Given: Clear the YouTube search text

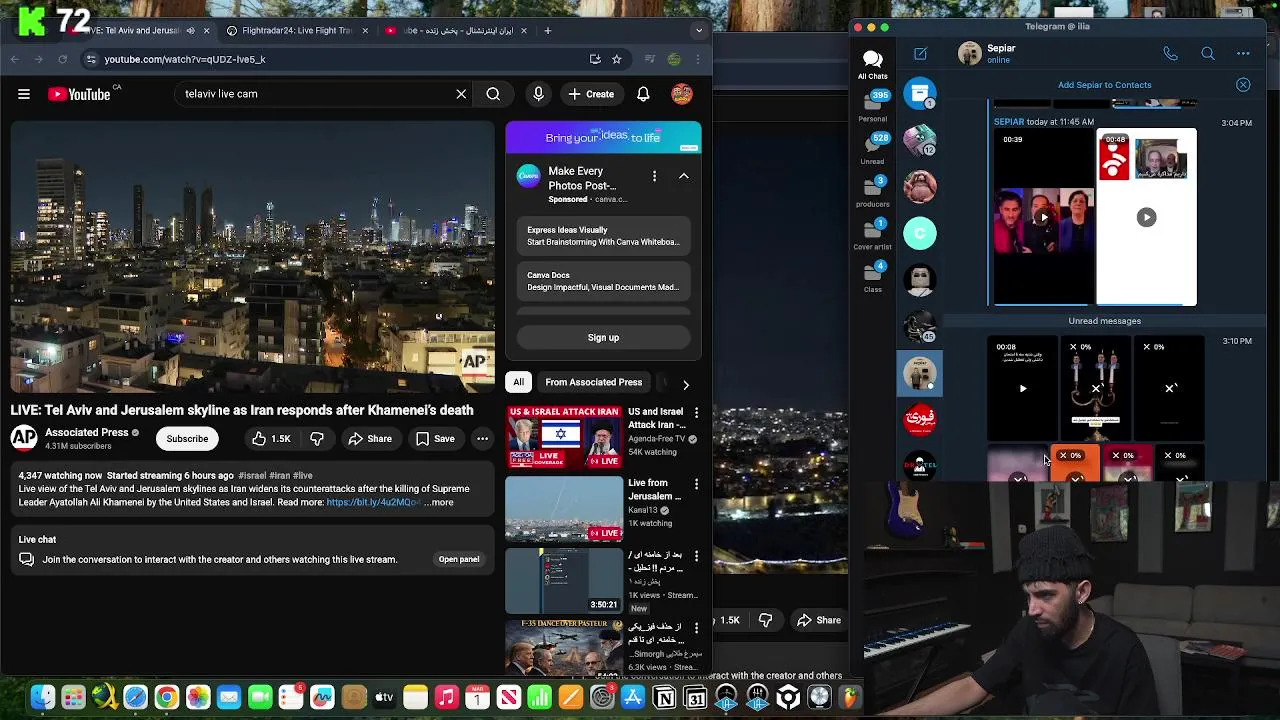Looking at the screenshot, I should tap(461, 94).
